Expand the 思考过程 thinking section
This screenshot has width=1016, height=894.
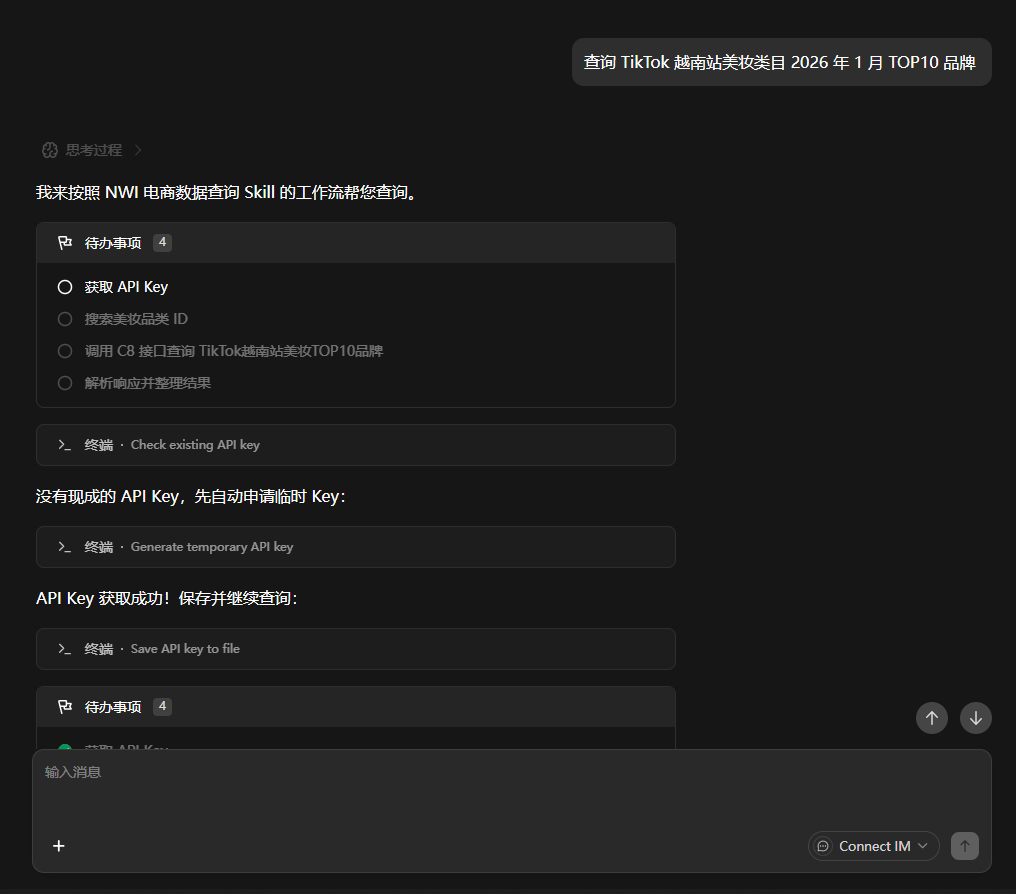[92, 150]
